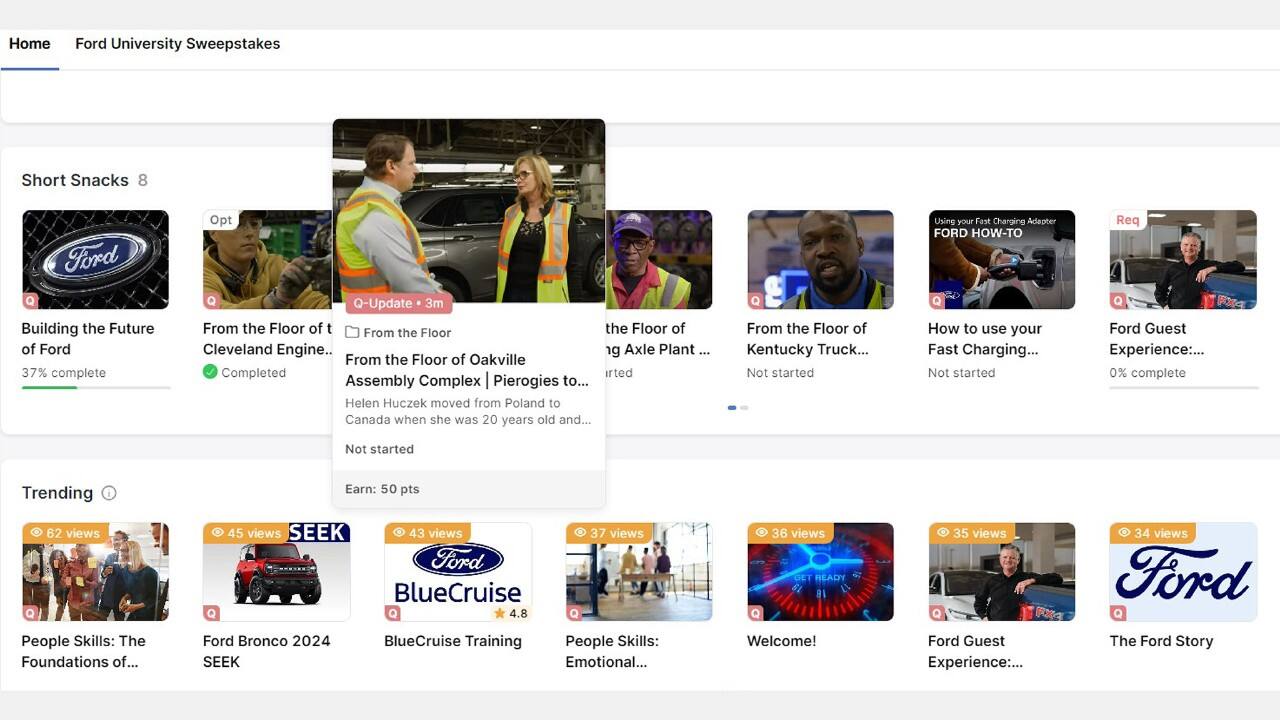Click People Skills: Emotional title

pyautogui.click(x=612, y=651)
